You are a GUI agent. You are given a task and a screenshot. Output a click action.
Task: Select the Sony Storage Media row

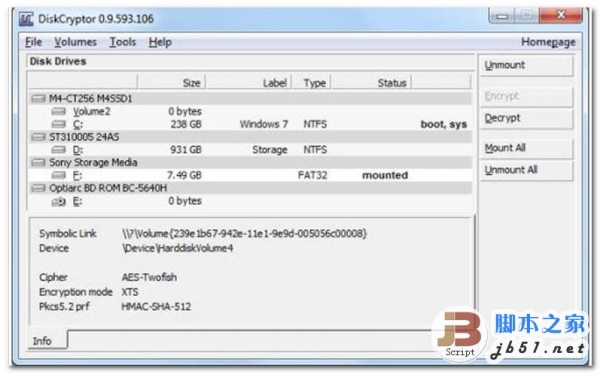pos(250,163)
